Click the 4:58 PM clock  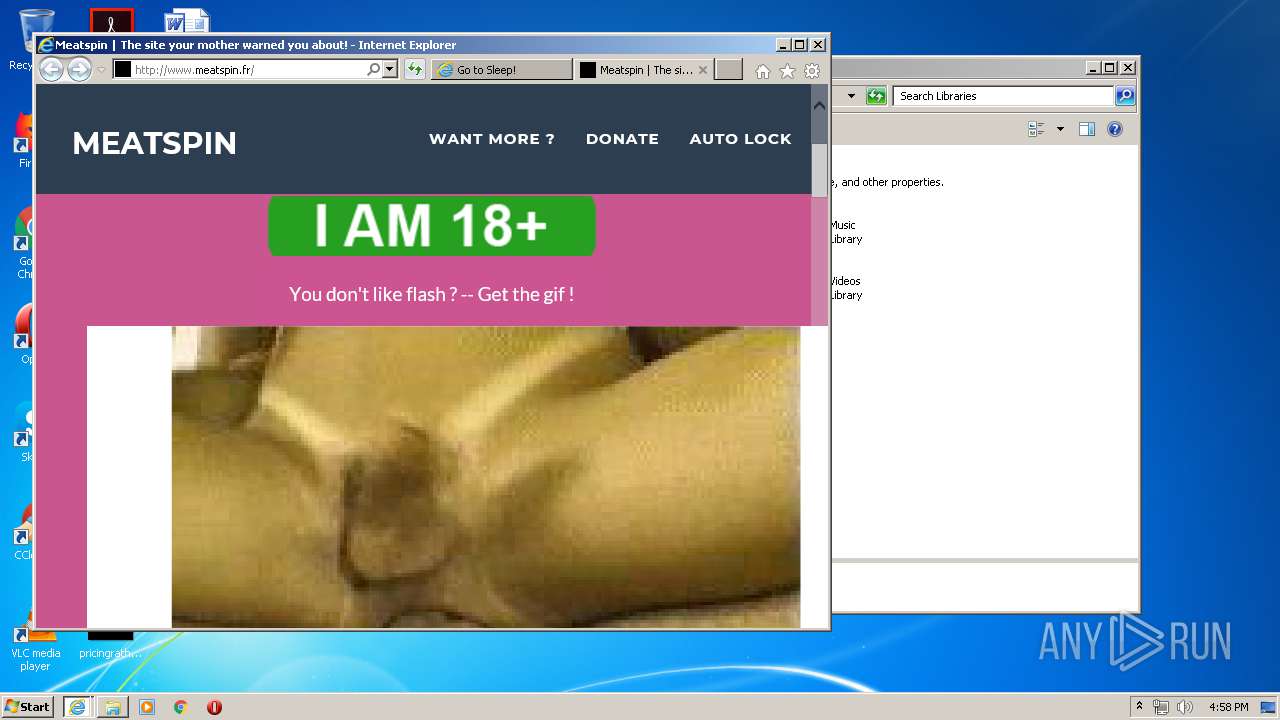pyautogui.click(x=1228, y=707)
